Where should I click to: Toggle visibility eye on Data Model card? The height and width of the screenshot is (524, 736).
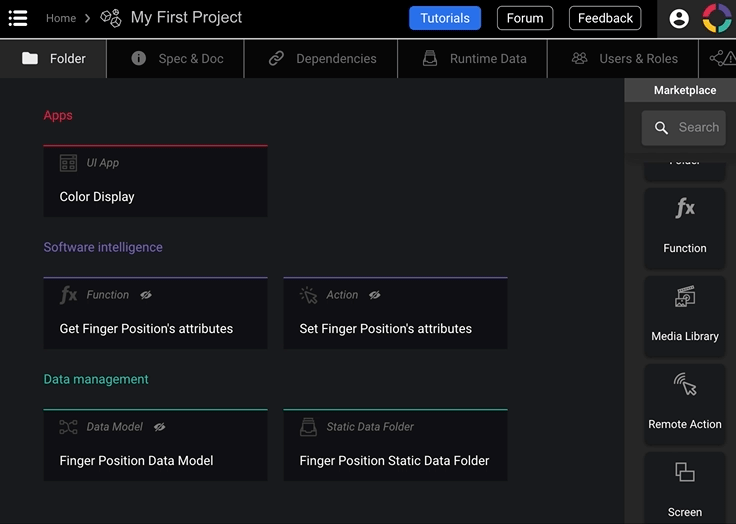[x=160, y=427]
